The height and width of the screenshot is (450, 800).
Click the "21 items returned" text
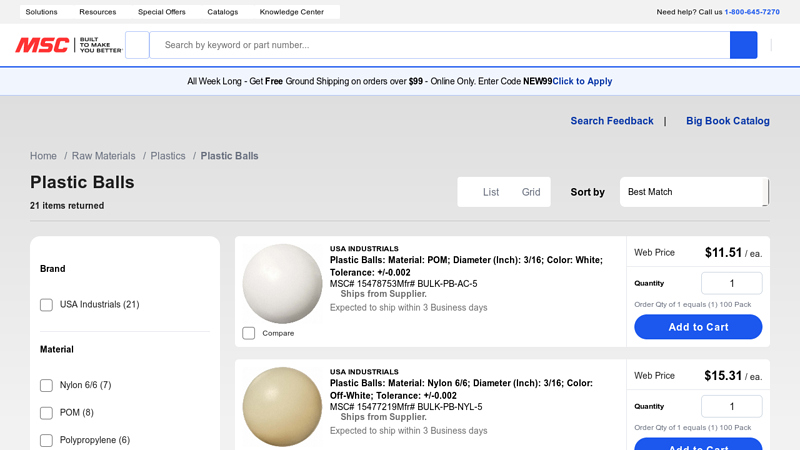(x=67, y=206)
